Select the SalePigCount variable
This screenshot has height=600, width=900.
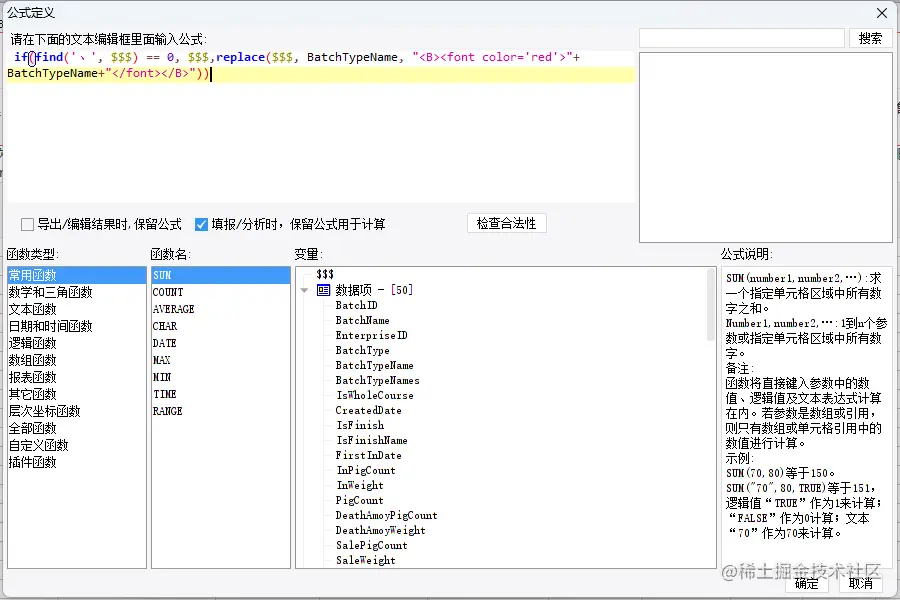pos(371,545)
